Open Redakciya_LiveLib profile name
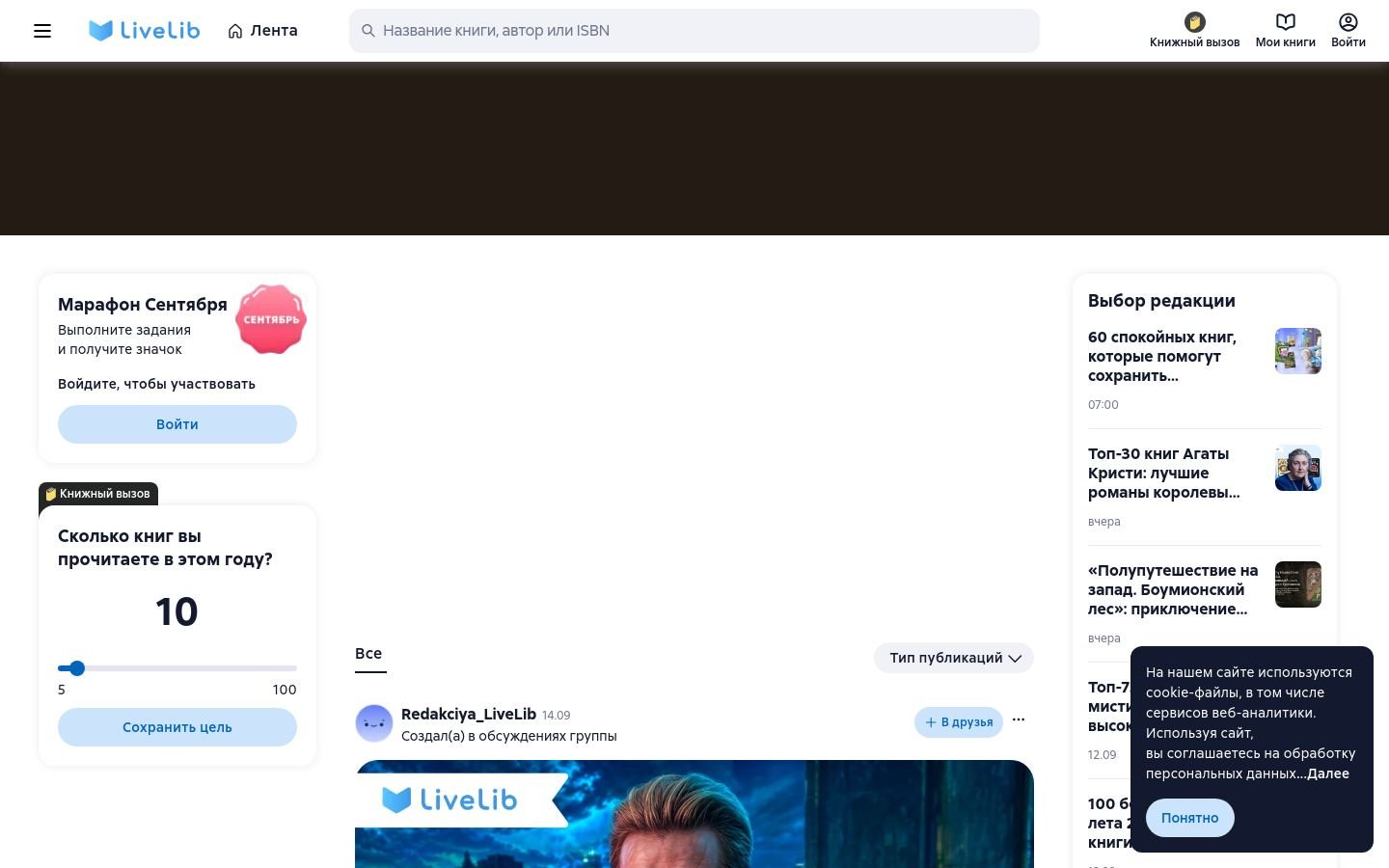The image size is (1389, 868). pyautogui.click(x=469, y=715)
